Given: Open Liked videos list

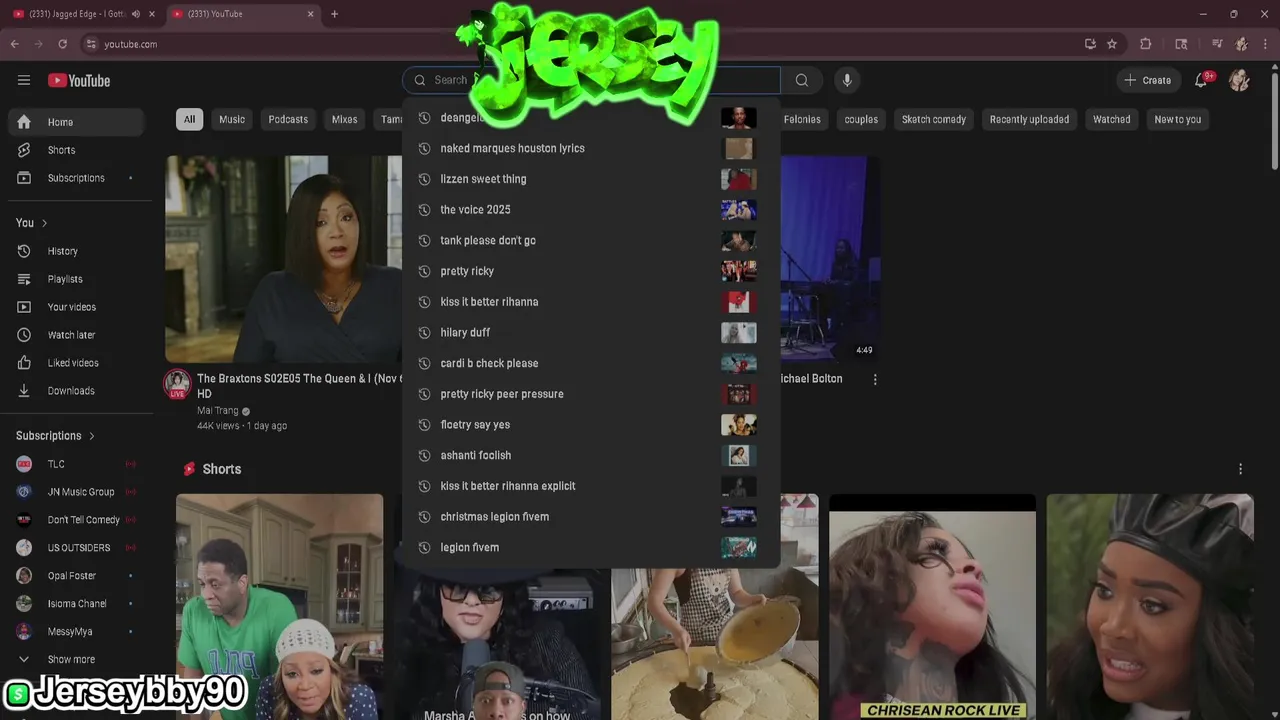Looking at the screenshot, I should [77, 363].
